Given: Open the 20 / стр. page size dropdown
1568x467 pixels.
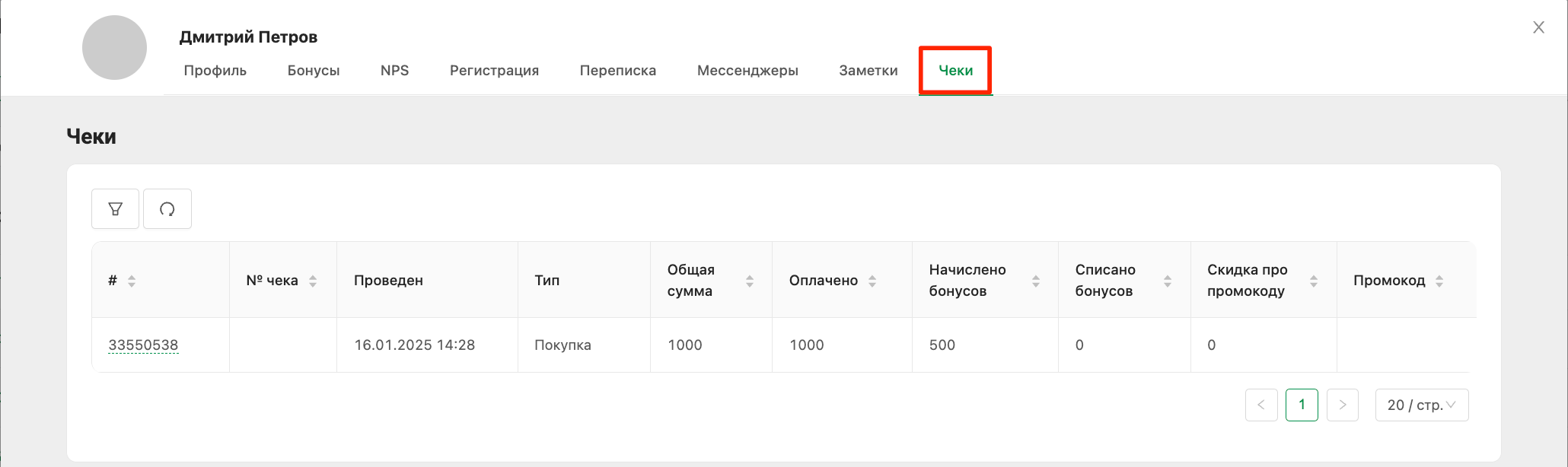Looking at the screenshot, I should click(x=1422, y=405).
